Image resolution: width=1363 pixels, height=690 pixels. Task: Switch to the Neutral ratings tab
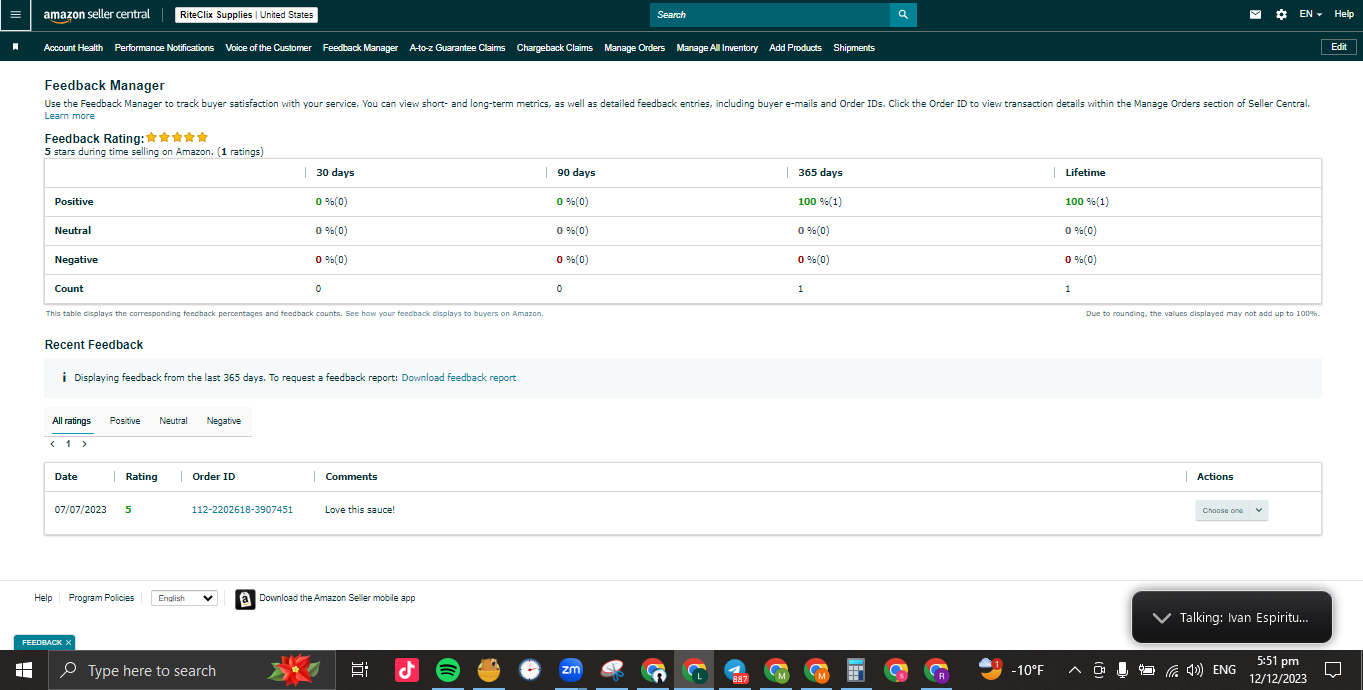tap(173, 421)
